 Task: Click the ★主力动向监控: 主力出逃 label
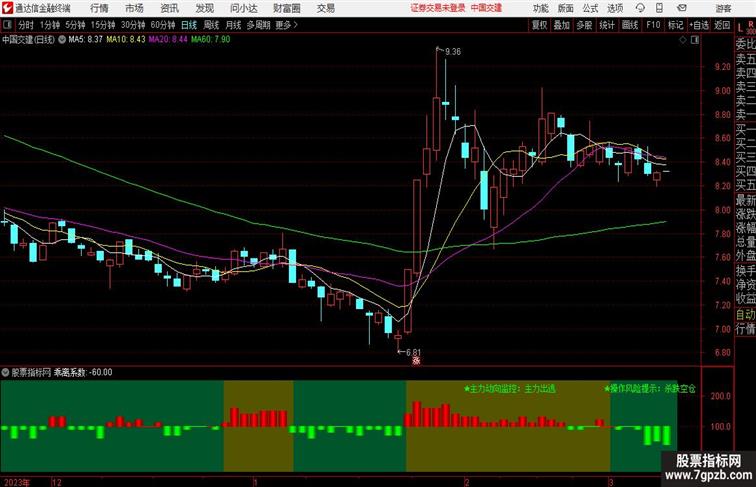click(509, 389)
